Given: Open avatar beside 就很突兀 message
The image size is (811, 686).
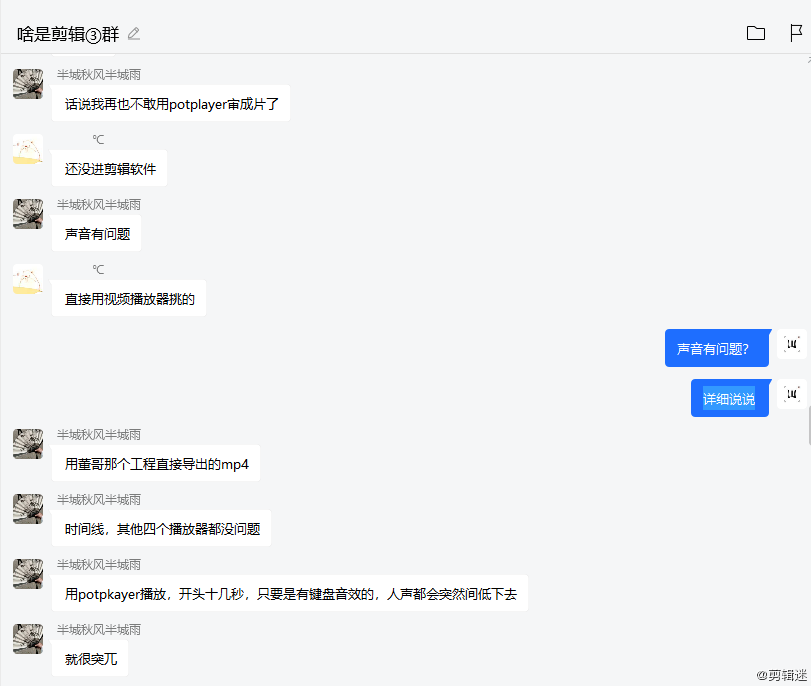Looking at the screenshot, I should (28, 638).
